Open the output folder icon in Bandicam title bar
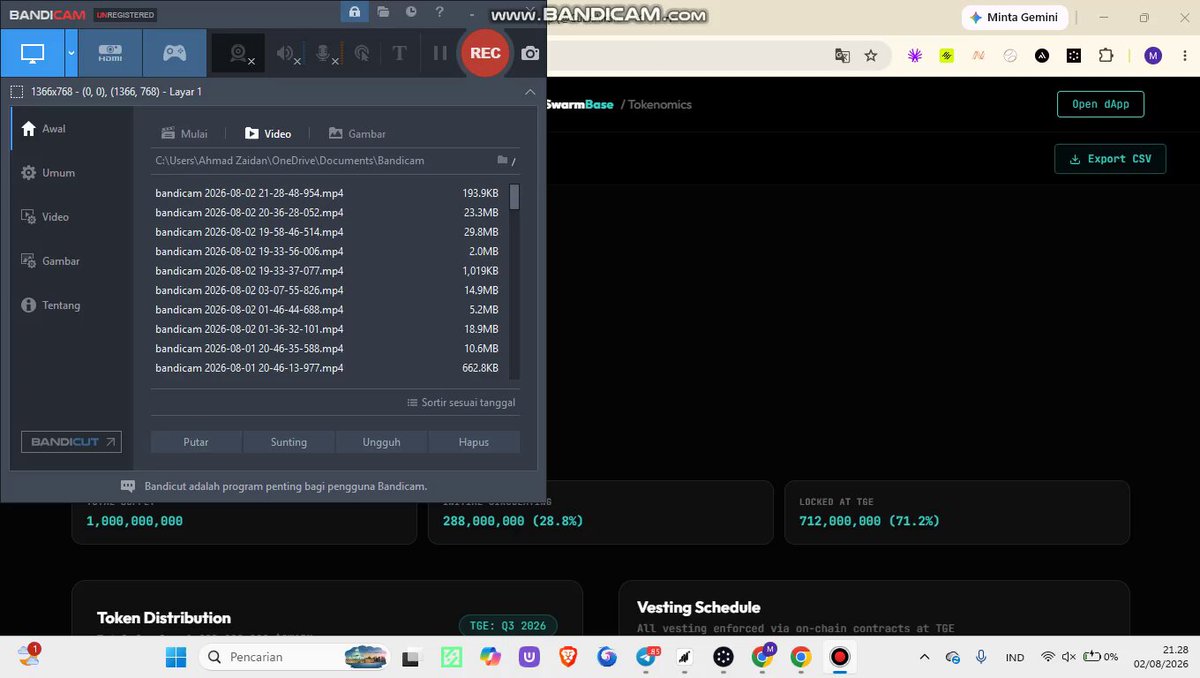 click(x=384, y=12)
